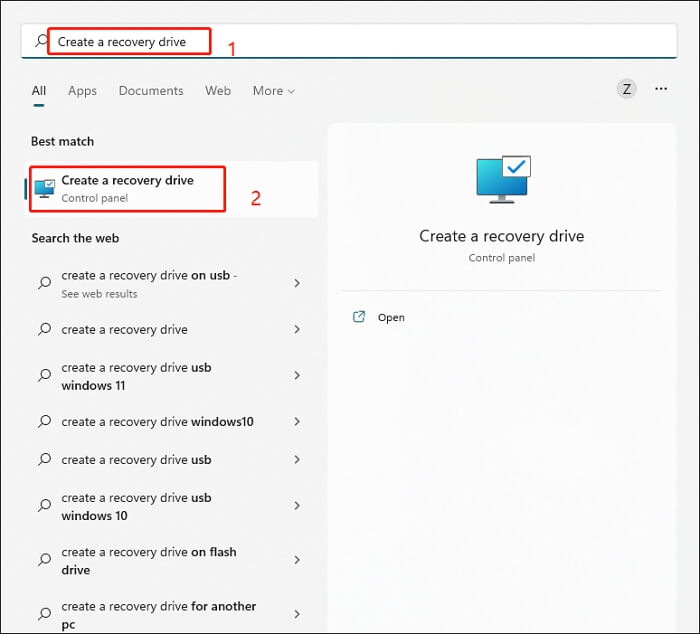The image size is (700, 634).
Task: Select plain 'create a recovery drive' web suggestion
Action: pyautogui.click(x=172, y=330)
